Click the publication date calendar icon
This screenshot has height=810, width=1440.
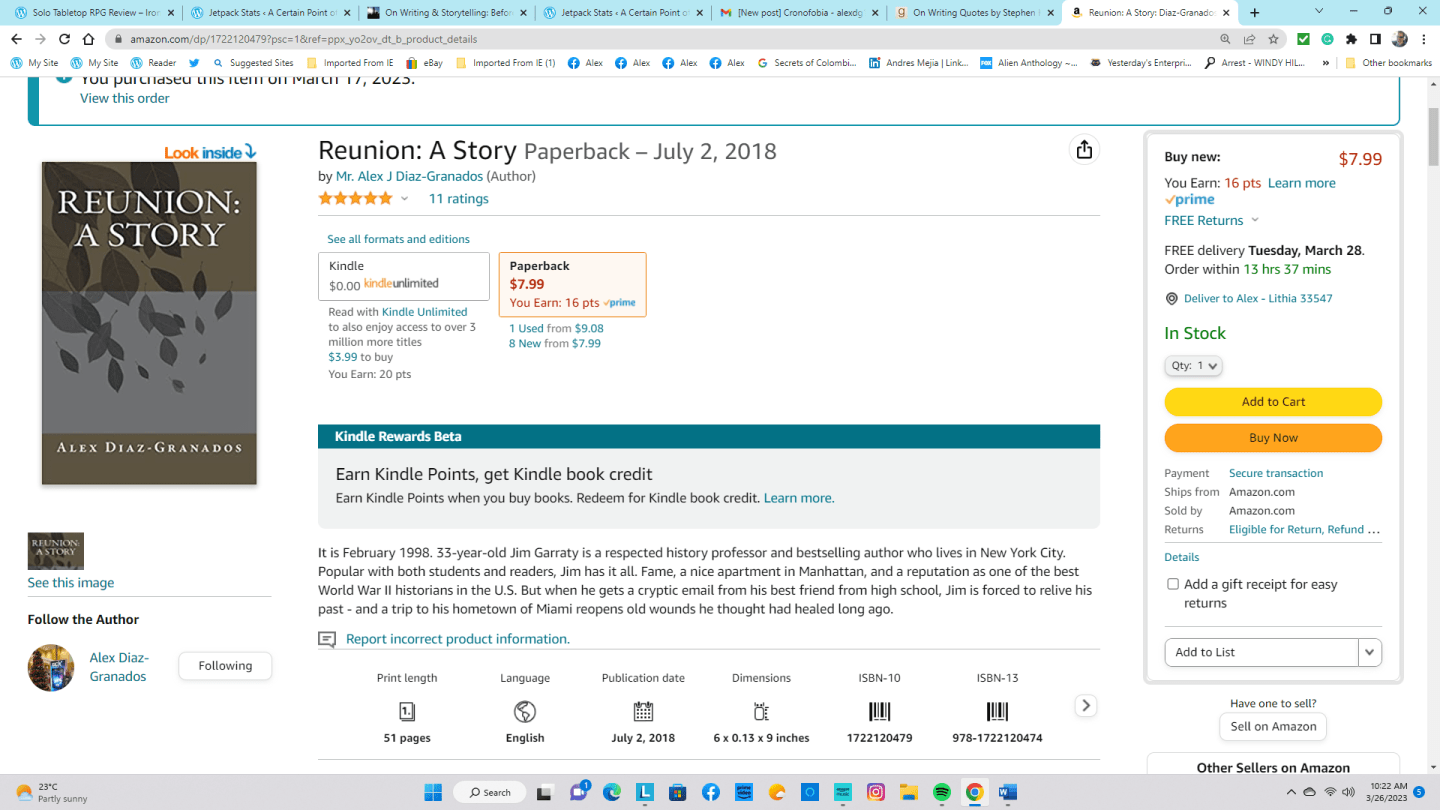[642, 712]
